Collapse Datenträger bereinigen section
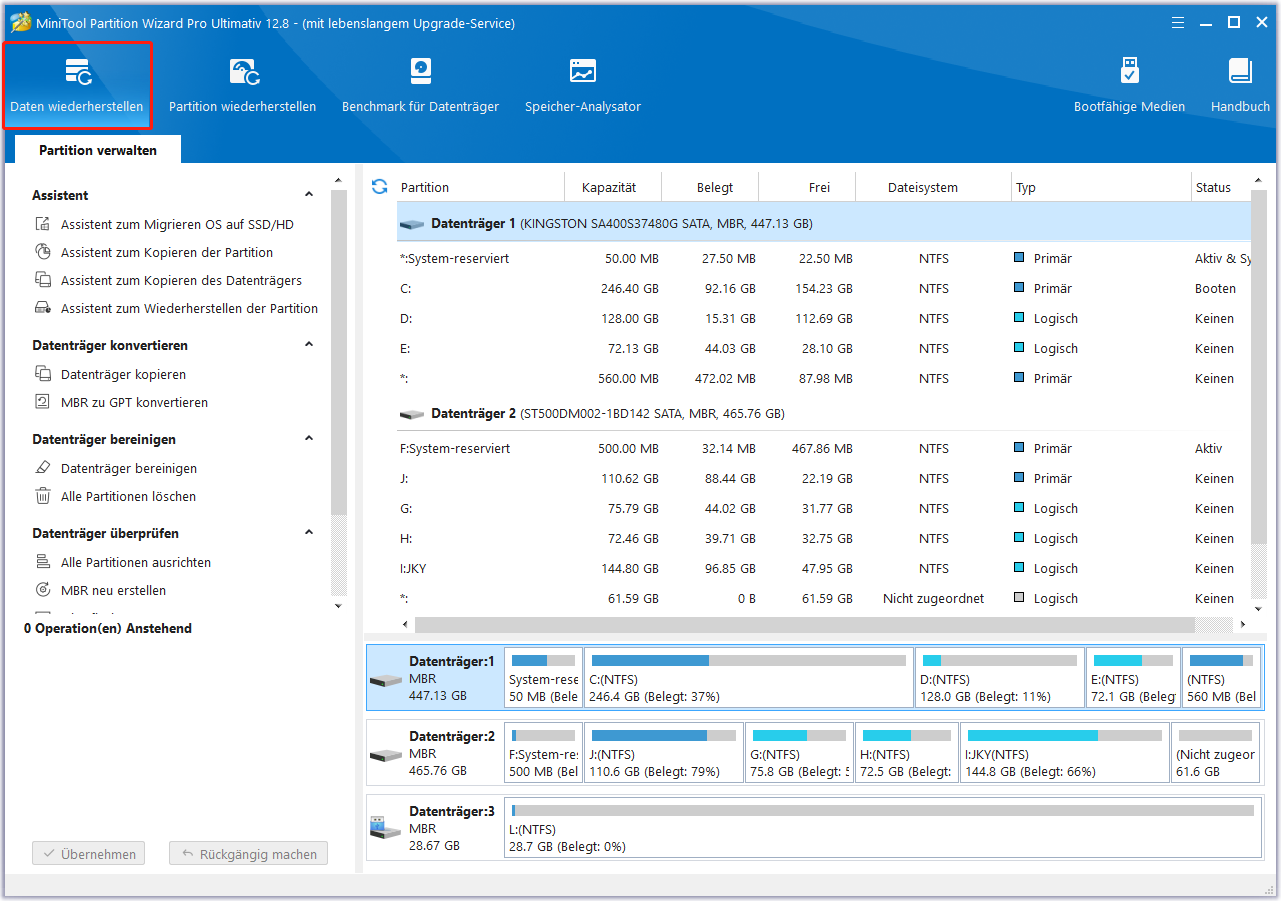Viewport: 1281px width, 901px height. pyautogui.click(x=309, y=439)
